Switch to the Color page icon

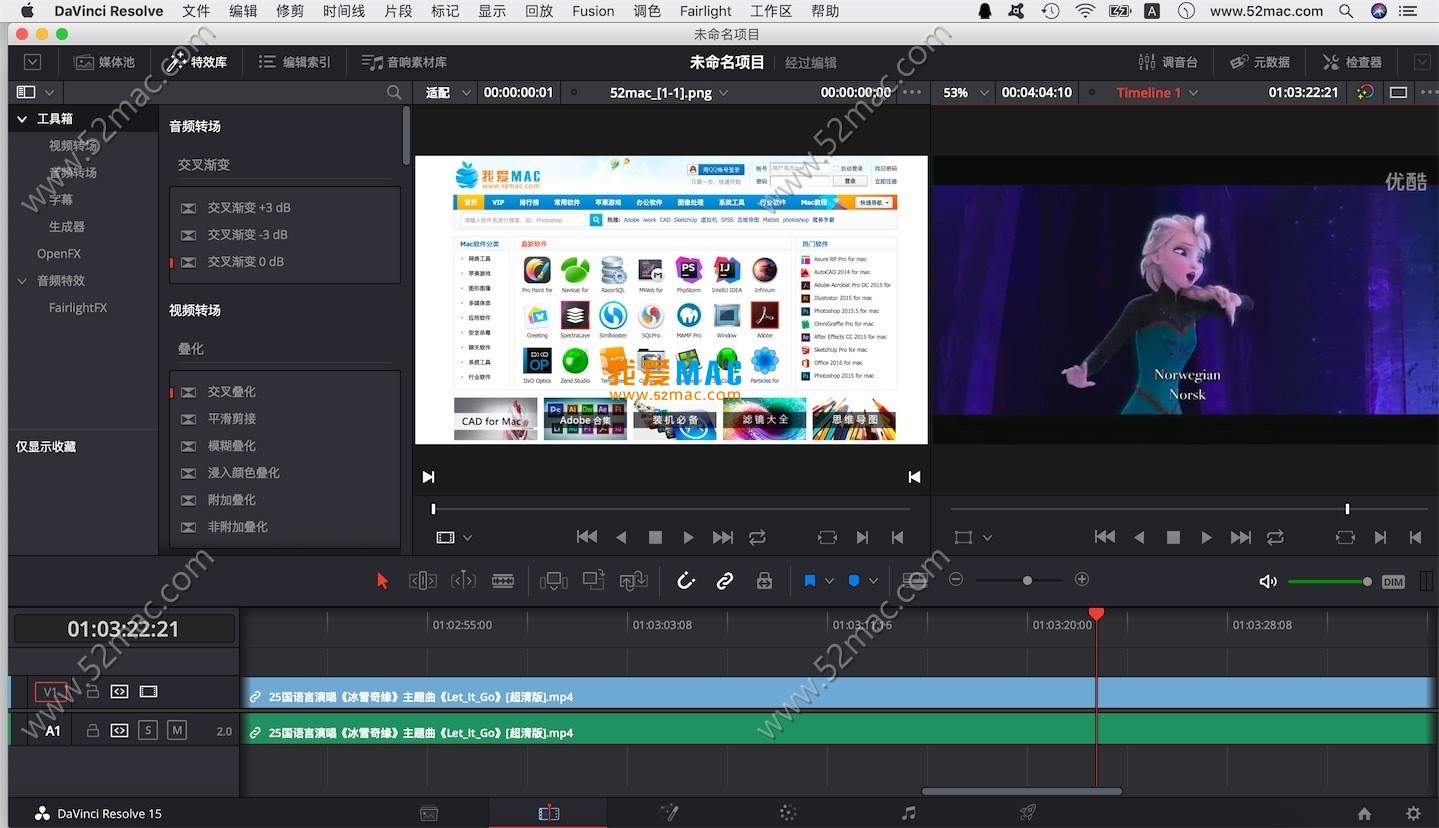[x=788, y=813]
